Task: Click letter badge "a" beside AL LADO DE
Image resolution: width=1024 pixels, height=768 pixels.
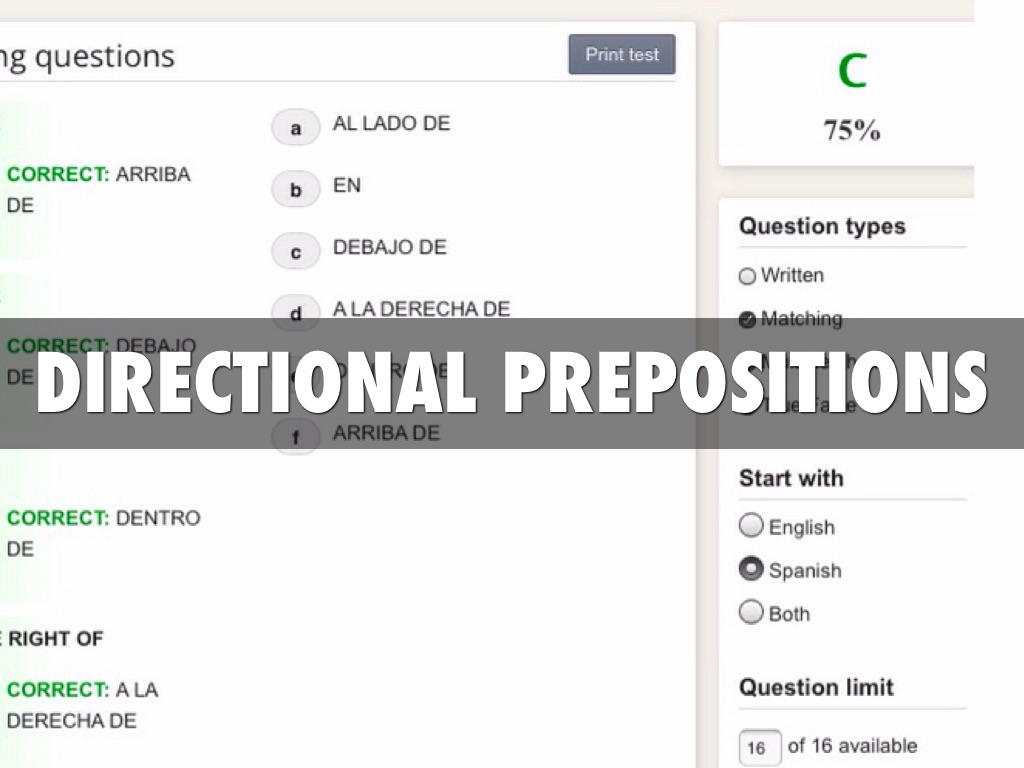Action: coord(295,128)
